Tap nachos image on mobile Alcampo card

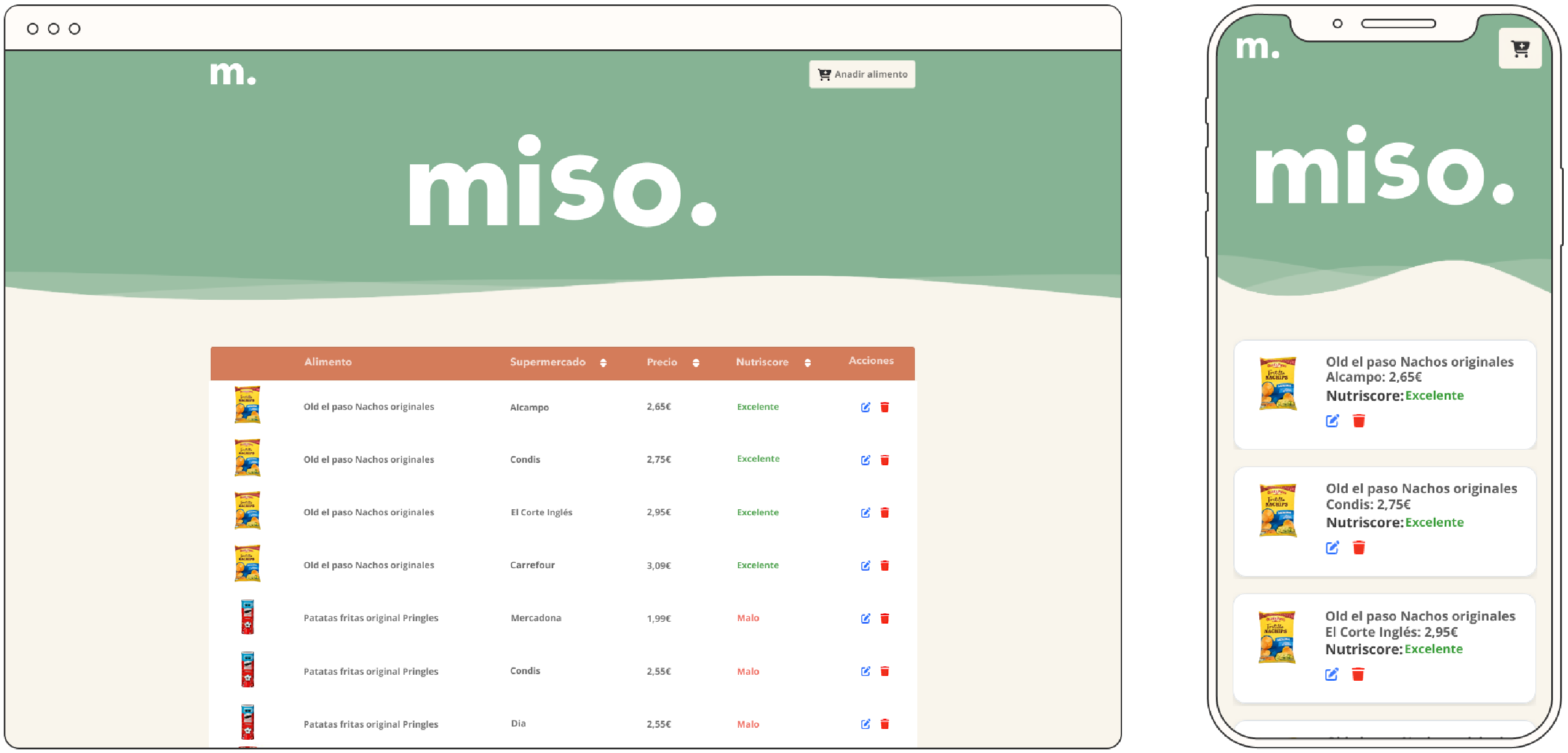pos(1278,384)
